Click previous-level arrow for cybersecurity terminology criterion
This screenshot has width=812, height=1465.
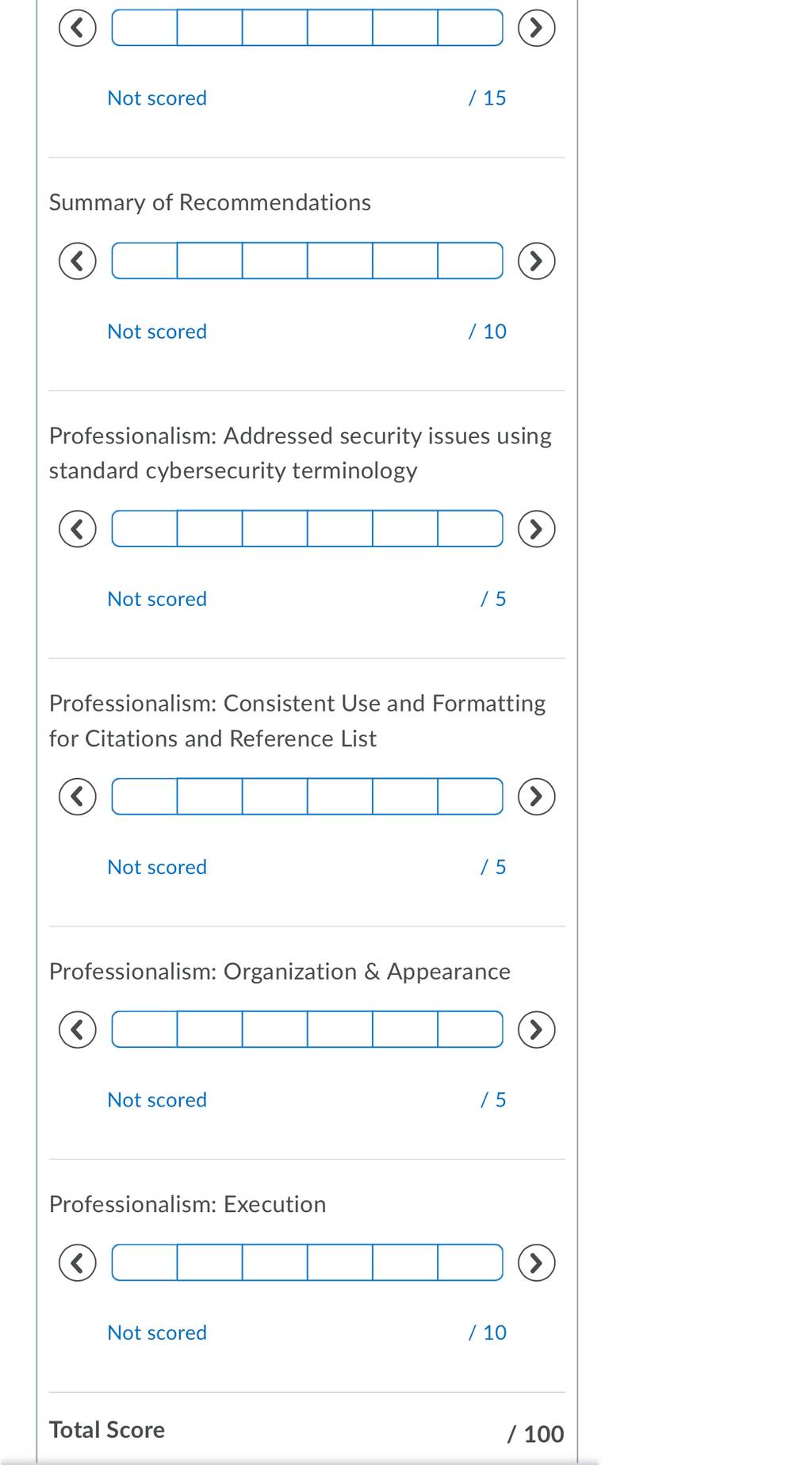pos(78,529)
